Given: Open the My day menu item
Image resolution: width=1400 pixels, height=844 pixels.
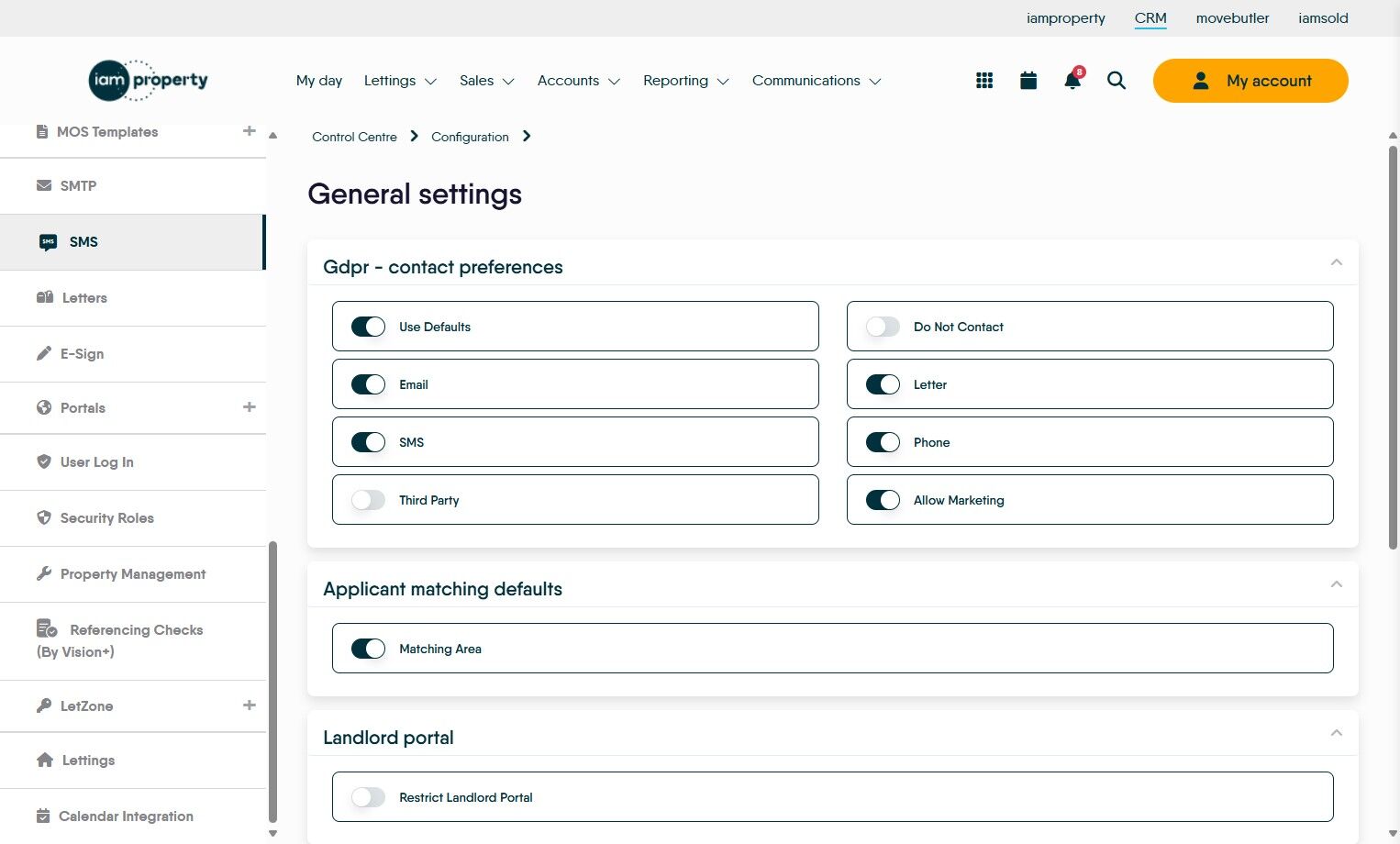Looking at the screenshot, I should pos(319,81).
